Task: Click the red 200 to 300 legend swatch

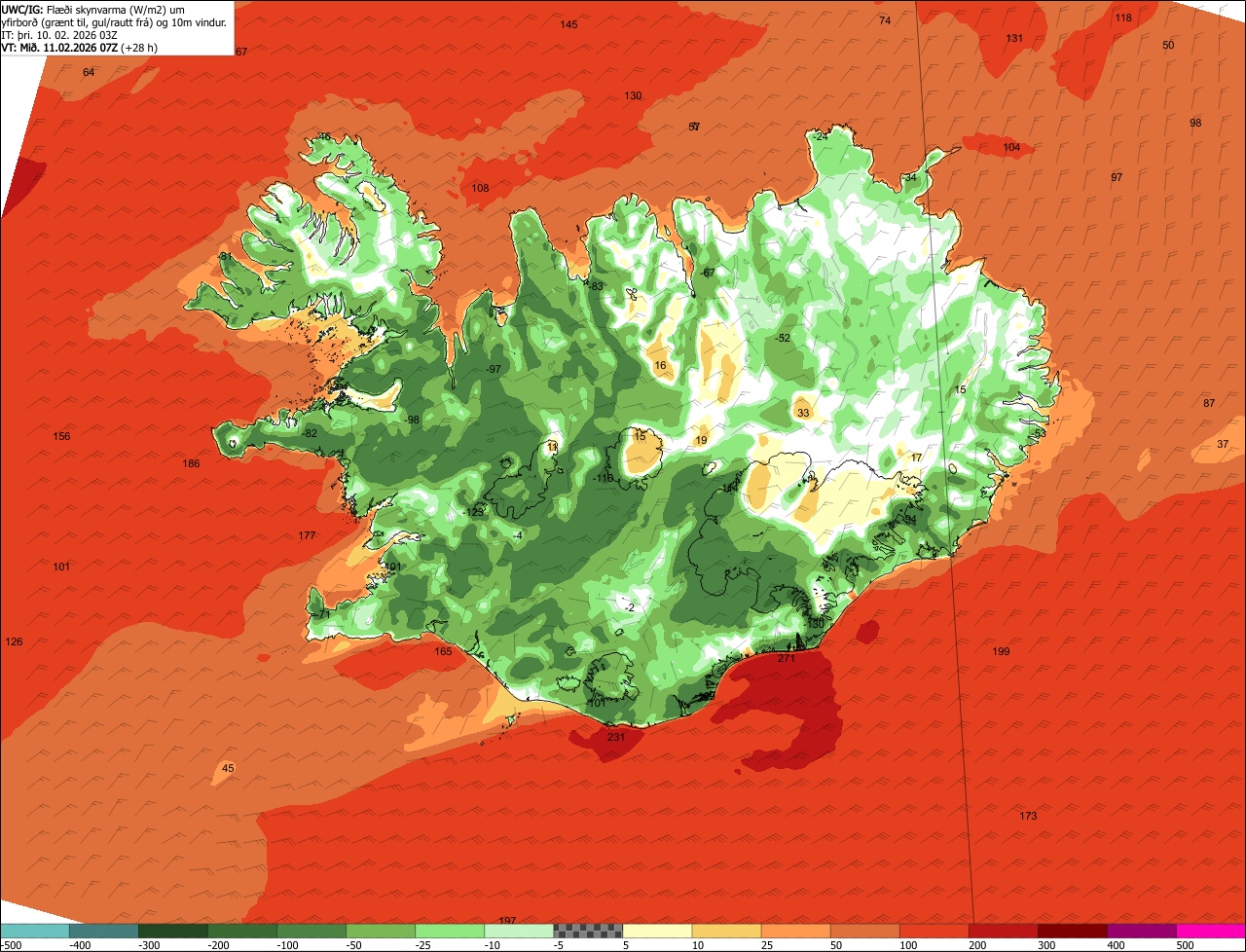Action: 1004,932
